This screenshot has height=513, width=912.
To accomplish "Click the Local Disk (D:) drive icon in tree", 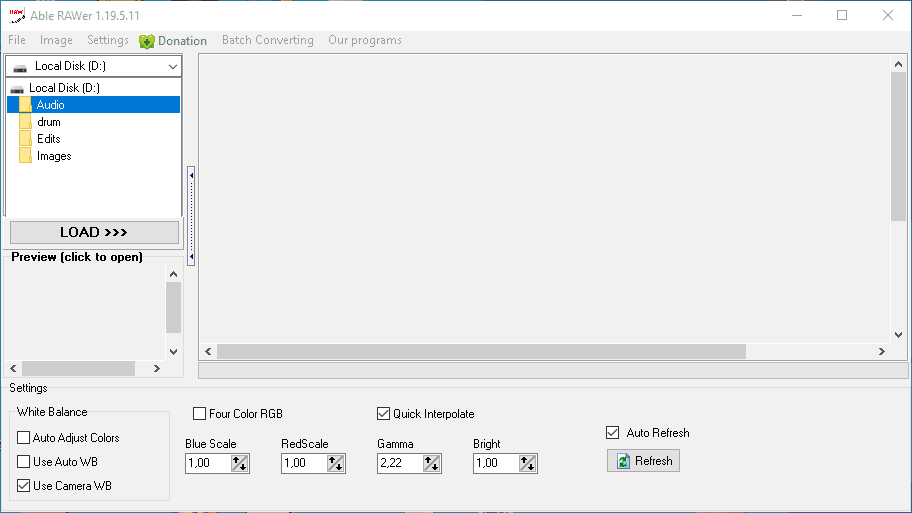I will [x=17, y=88].
